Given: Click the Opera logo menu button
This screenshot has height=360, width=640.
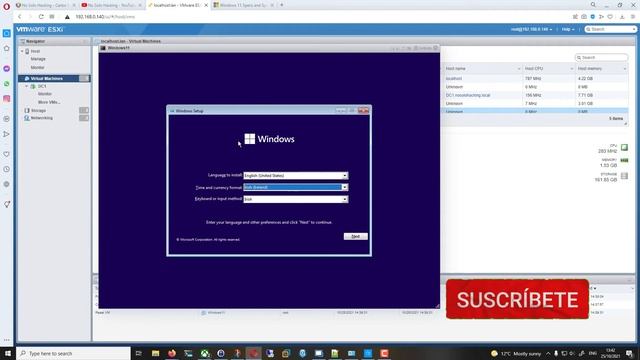Looking at the screenshot, I should point(6,6).
